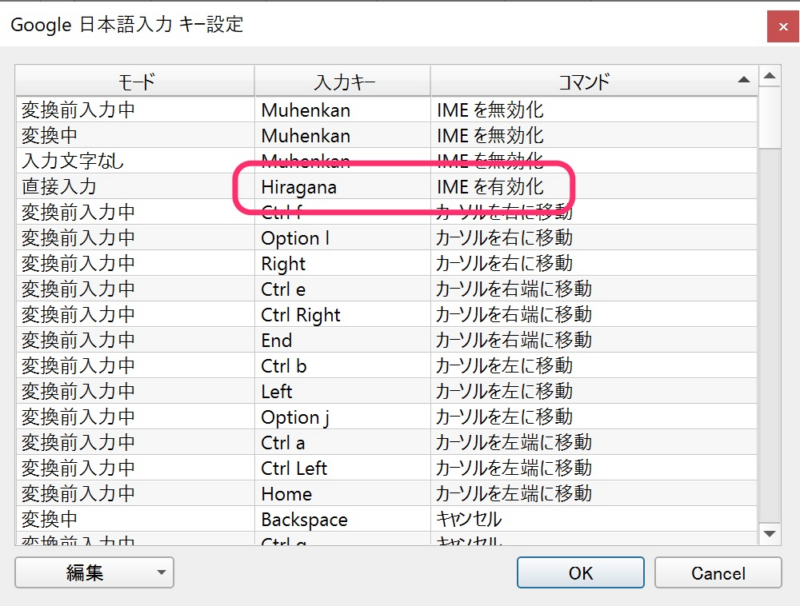
Task: Close the Google 日本語入力 キー設定 dialog
Action: (x=783, y=27)
